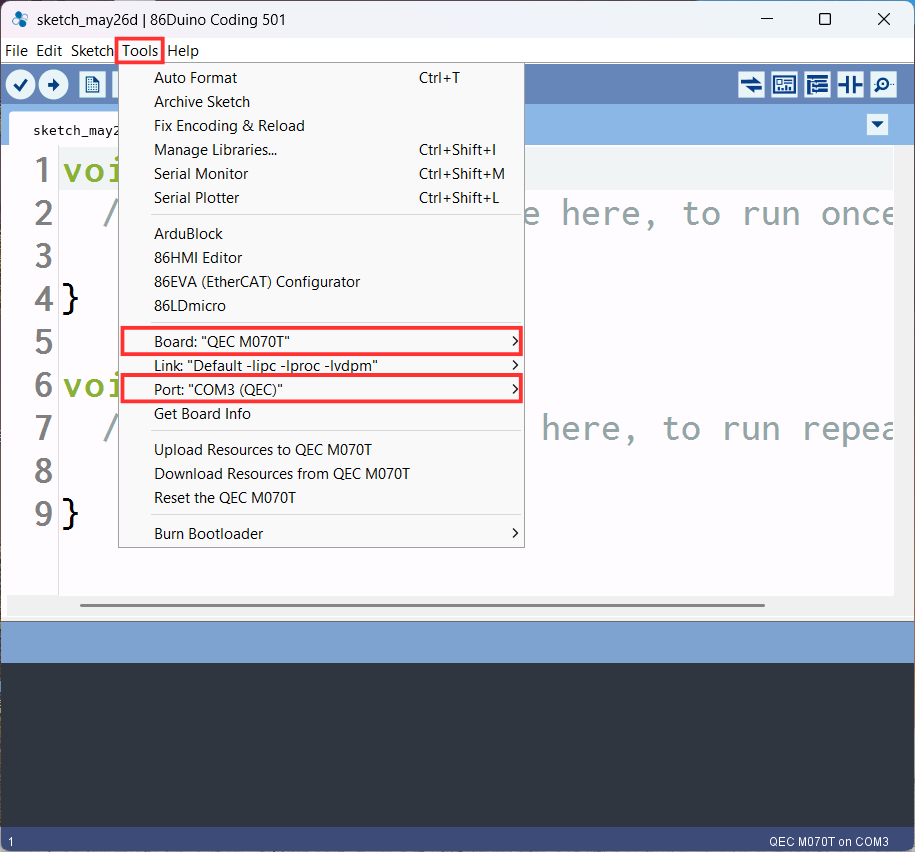Launch ArduBlock from the Tools menu
The image size is (915, 852).
[x=321, y=233]
